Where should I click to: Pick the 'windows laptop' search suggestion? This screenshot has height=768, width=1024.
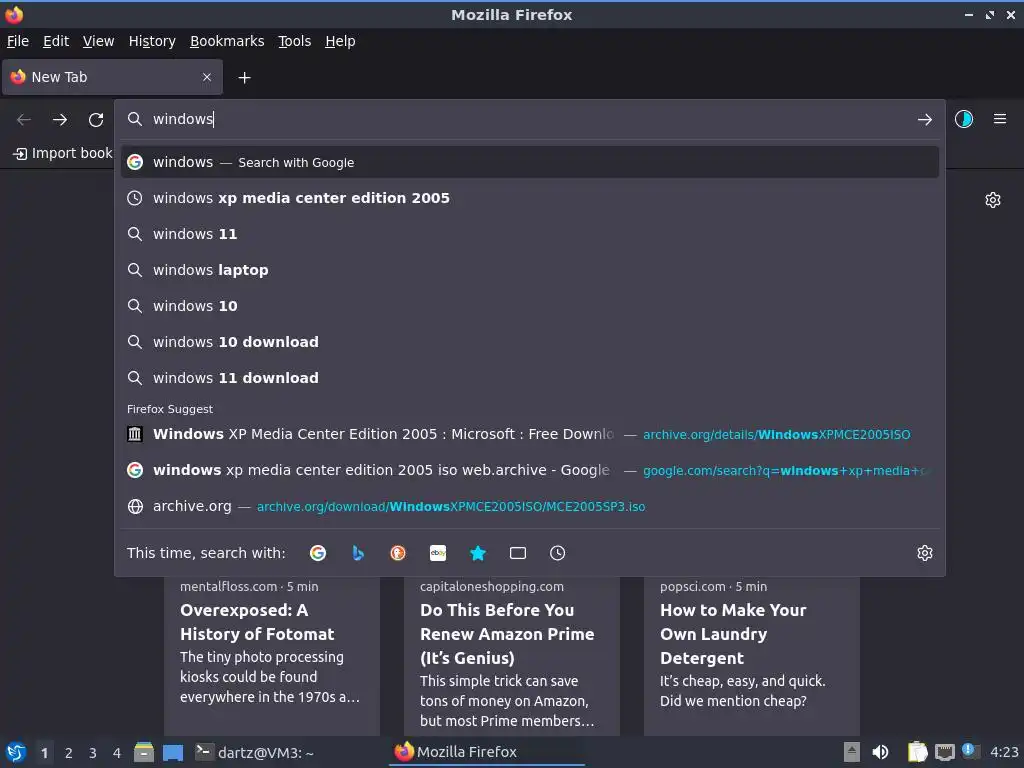(530, 270)
